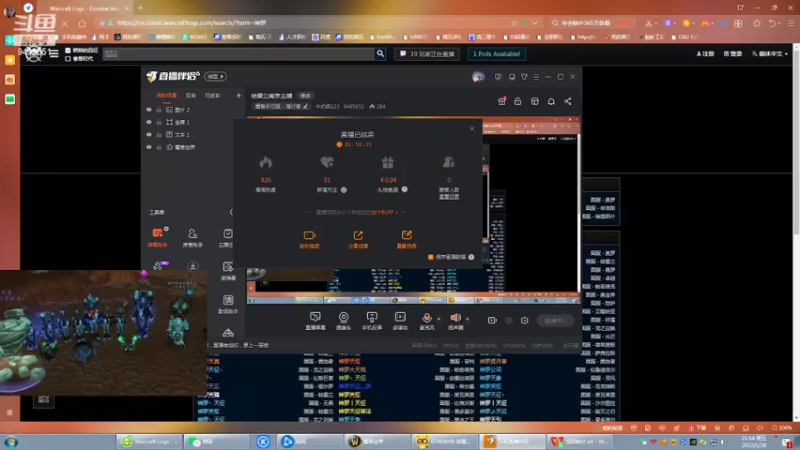The height and width of the screenshot is (450, 800).
Task: Hide the 魔兽世界 game layer
Action: 149,147
